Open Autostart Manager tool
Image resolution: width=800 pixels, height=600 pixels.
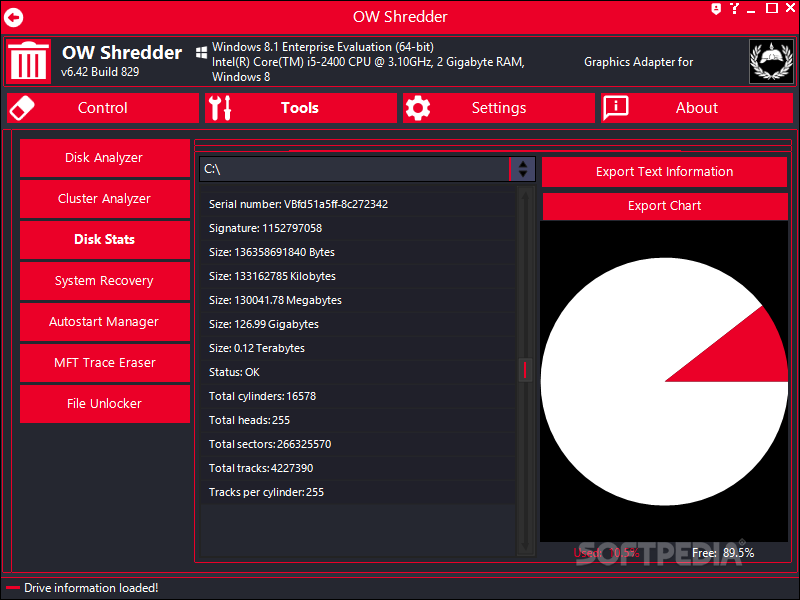click(x=105, y=321)
